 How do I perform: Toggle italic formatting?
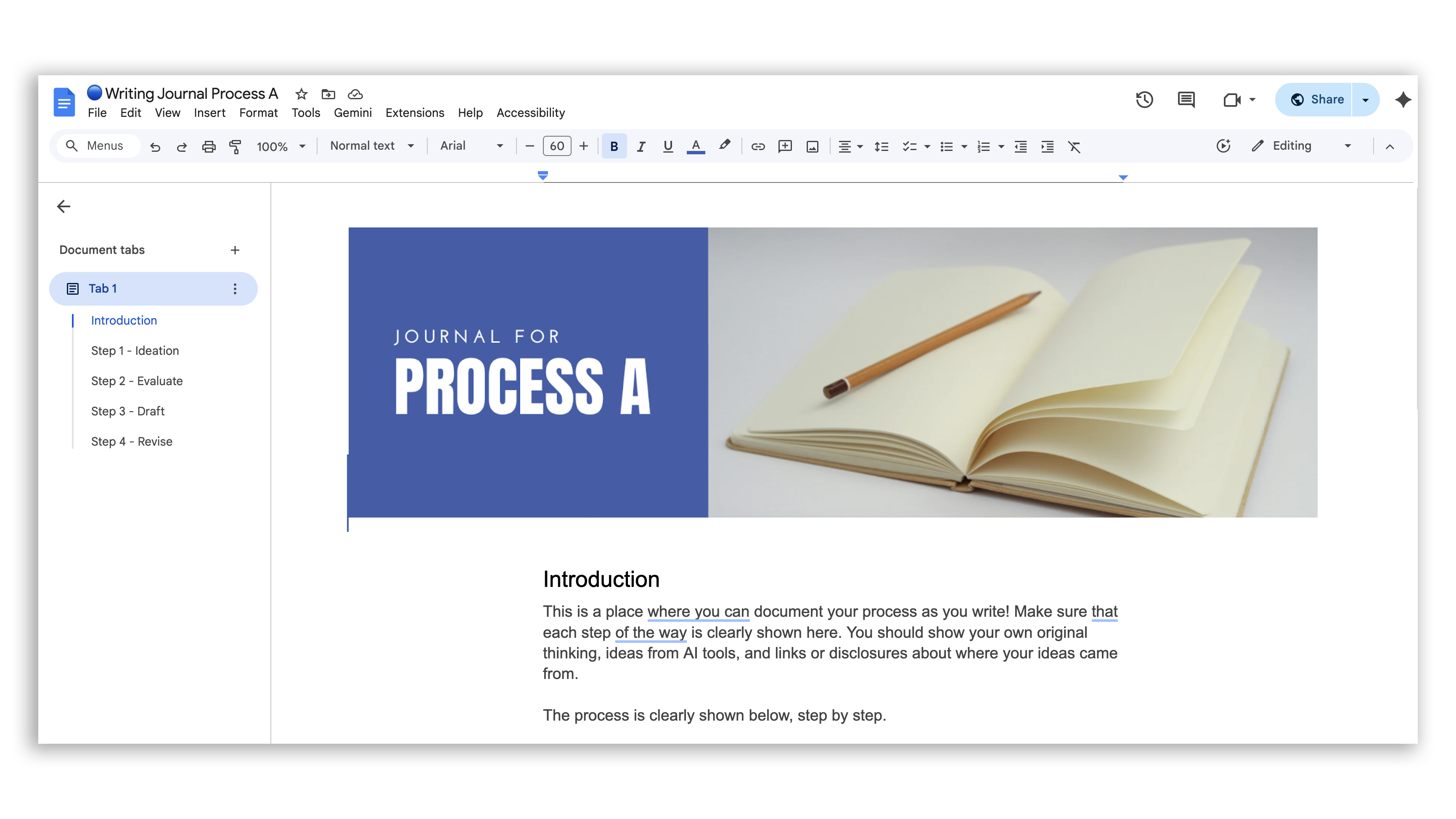[x=641, y=146]
